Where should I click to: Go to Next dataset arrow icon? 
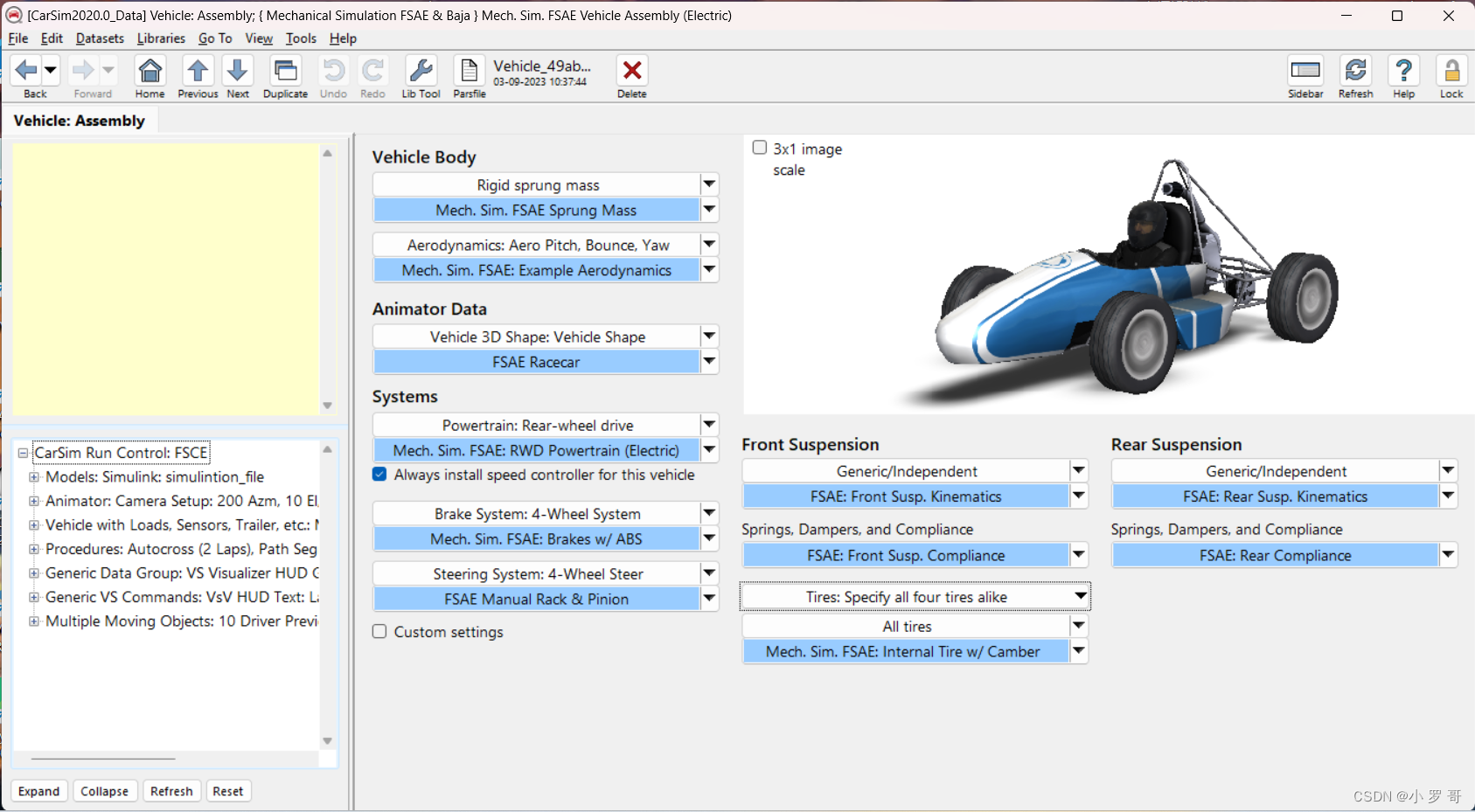(238, 70)
